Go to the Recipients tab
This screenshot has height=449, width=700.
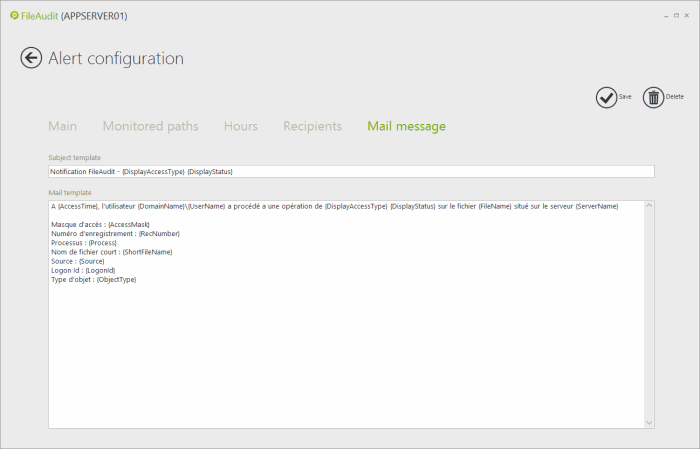pos(312,126)
